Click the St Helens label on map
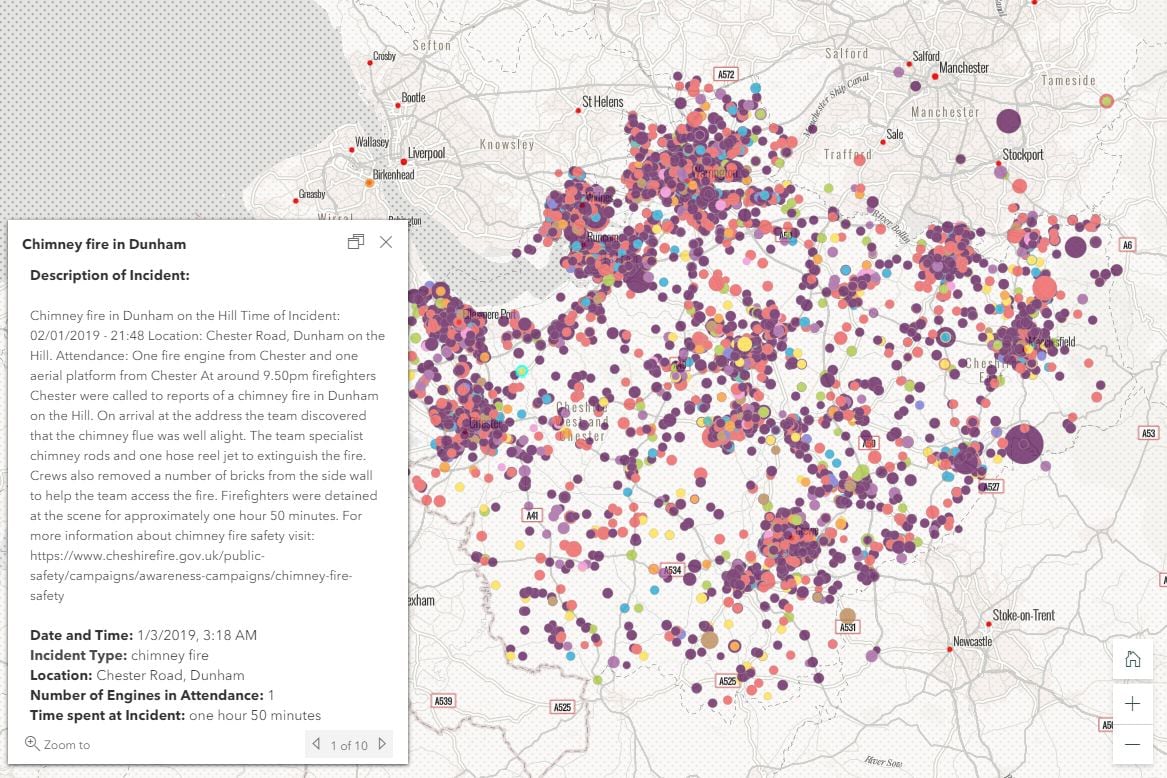This screenshot has width=1167, height=778. tap(603, 101)
